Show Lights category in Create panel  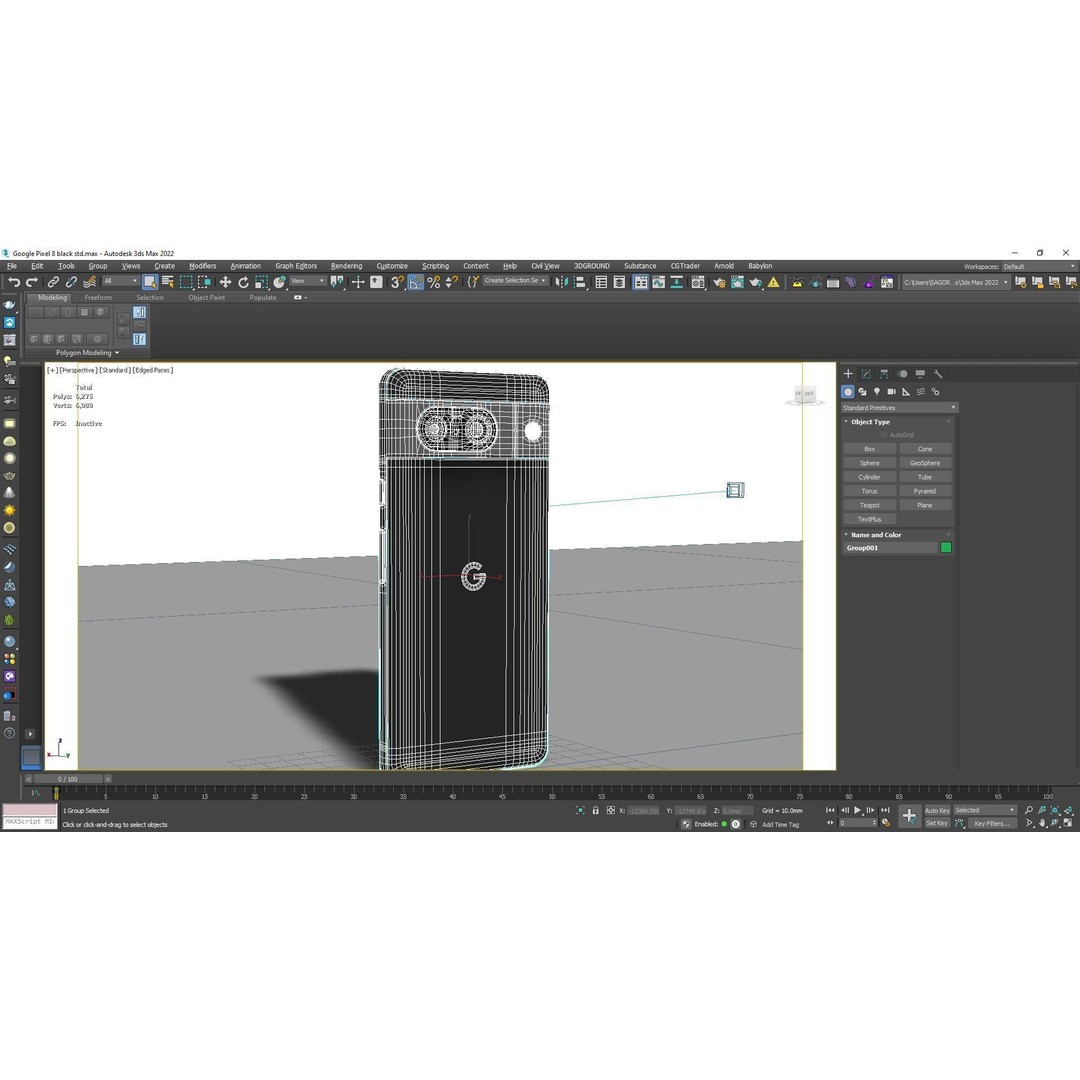coord(877,391)
